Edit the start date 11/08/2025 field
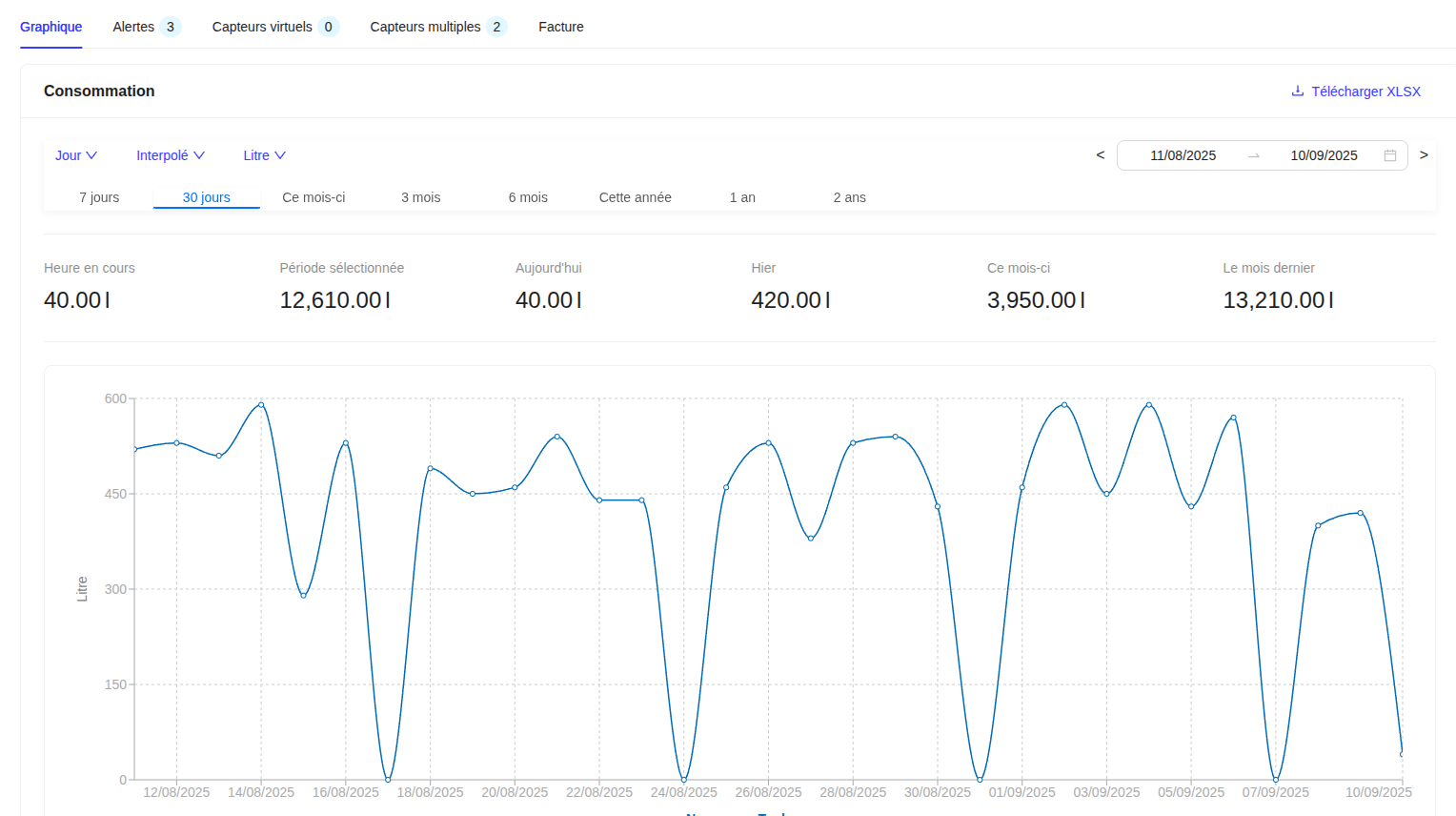The width and height of the screenshot is (1456, 816). coord(1183,155)
